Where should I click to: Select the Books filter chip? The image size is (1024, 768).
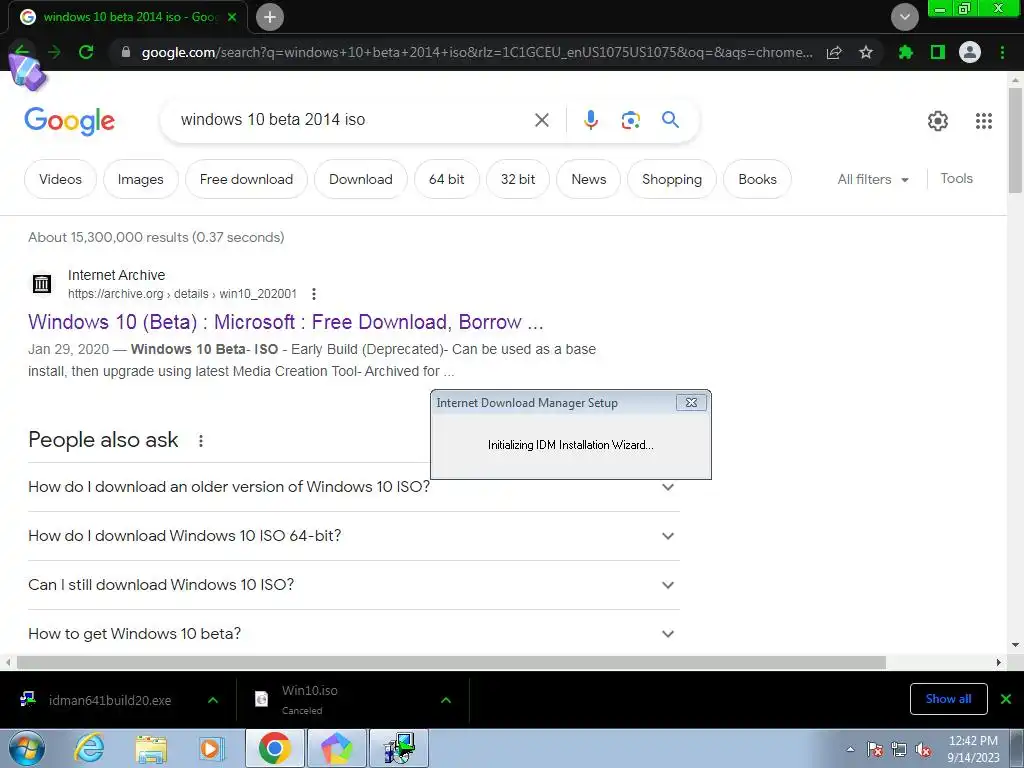[758, 179]
